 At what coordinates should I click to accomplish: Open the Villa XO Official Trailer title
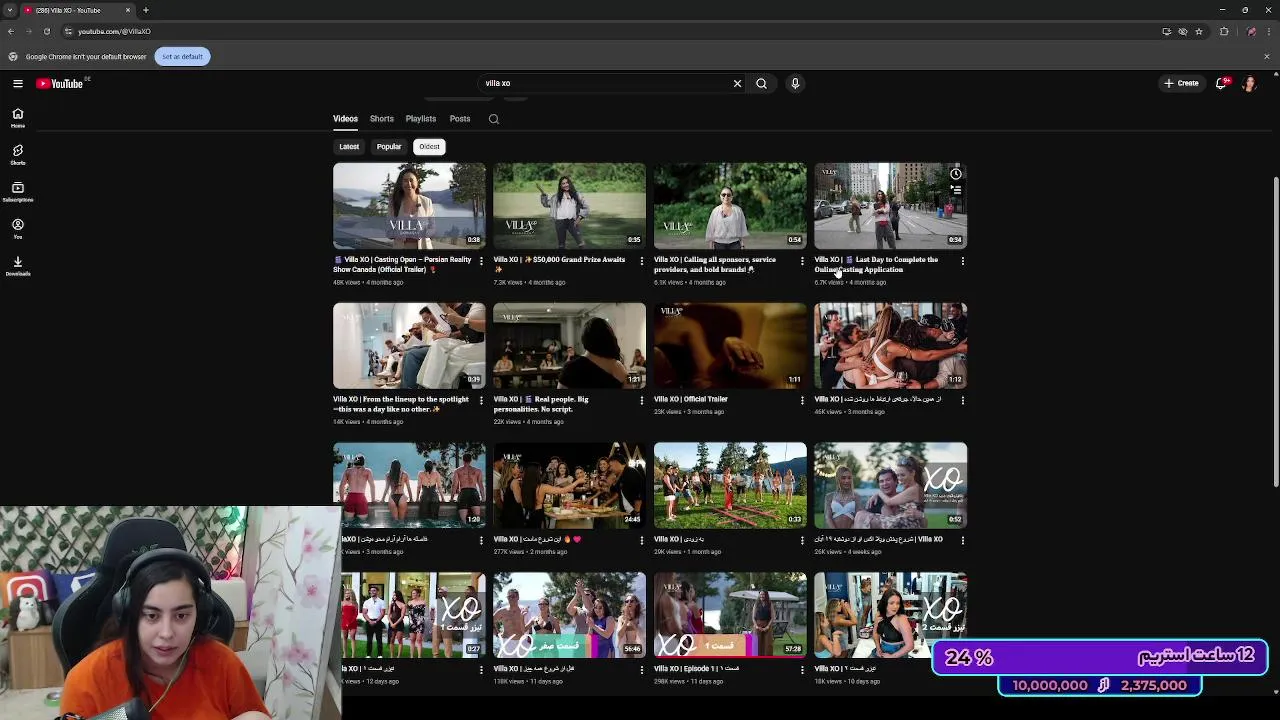tap(691, 399)
